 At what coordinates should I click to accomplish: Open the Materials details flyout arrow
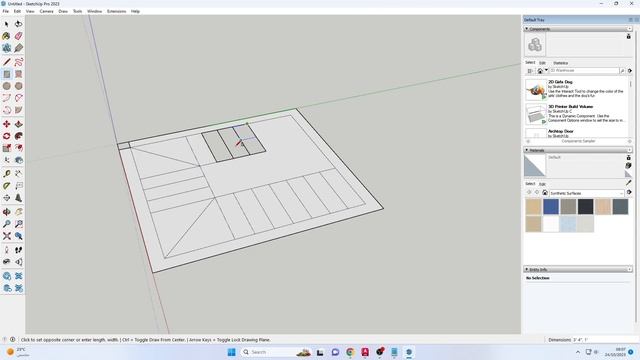(630, 192)
